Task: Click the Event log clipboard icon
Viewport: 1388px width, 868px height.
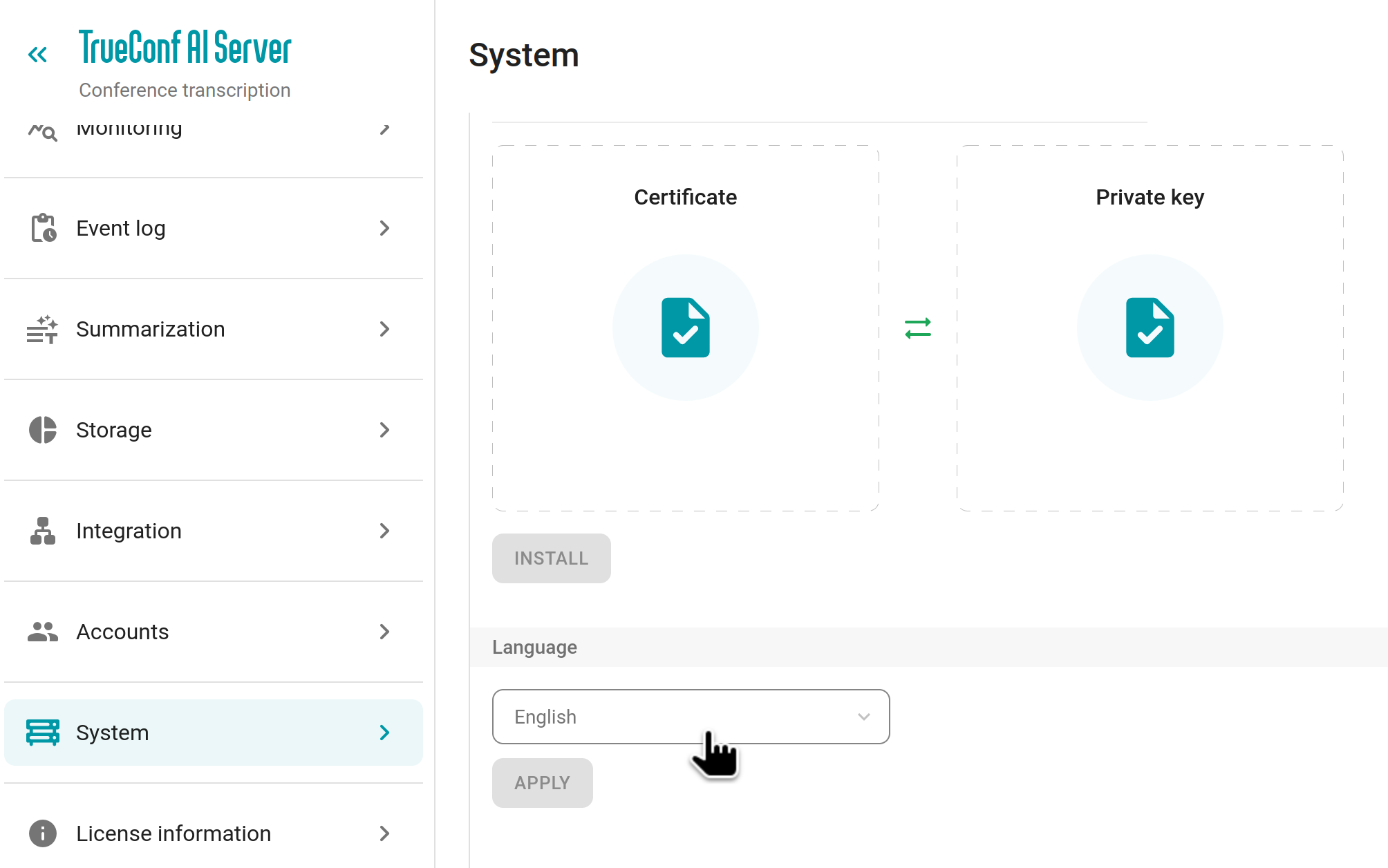Action: click(43, 228)
